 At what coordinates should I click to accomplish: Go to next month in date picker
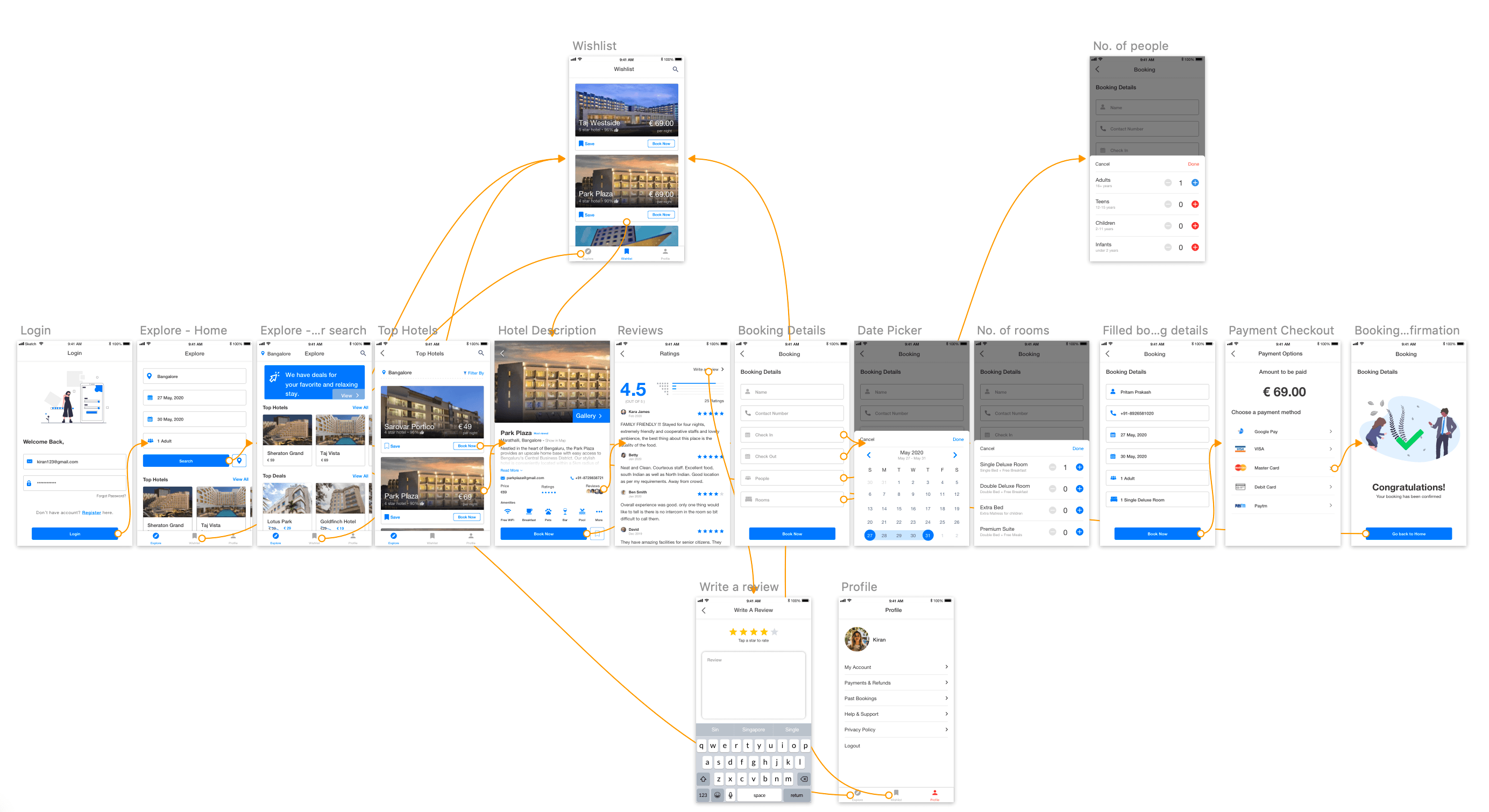point(955,455)
